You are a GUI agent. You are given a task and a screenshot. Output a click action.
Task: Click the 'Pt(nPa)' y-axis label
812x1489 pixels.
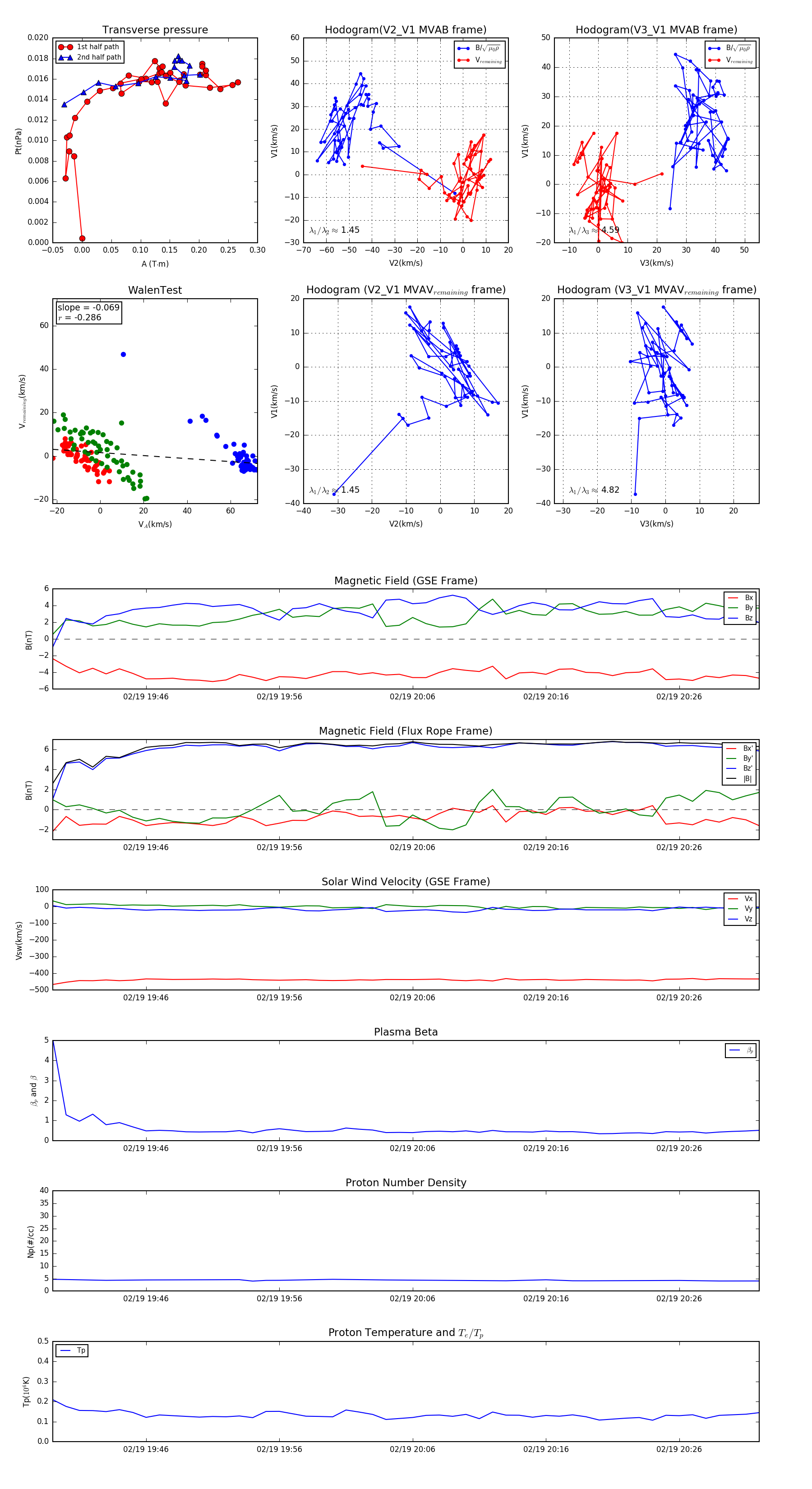[x=18, y=141]
